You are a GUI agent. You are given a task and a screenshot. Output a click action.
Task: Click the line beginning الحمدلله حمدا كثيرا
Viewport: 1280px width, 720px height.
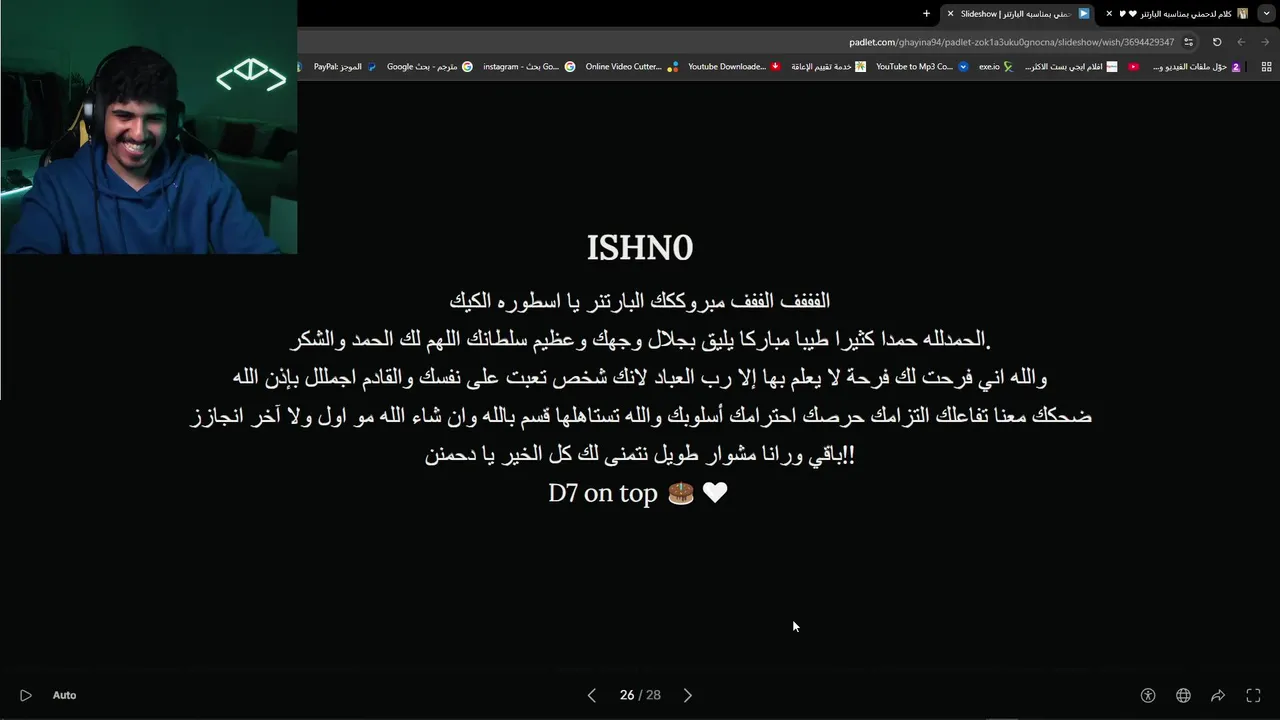640,339
